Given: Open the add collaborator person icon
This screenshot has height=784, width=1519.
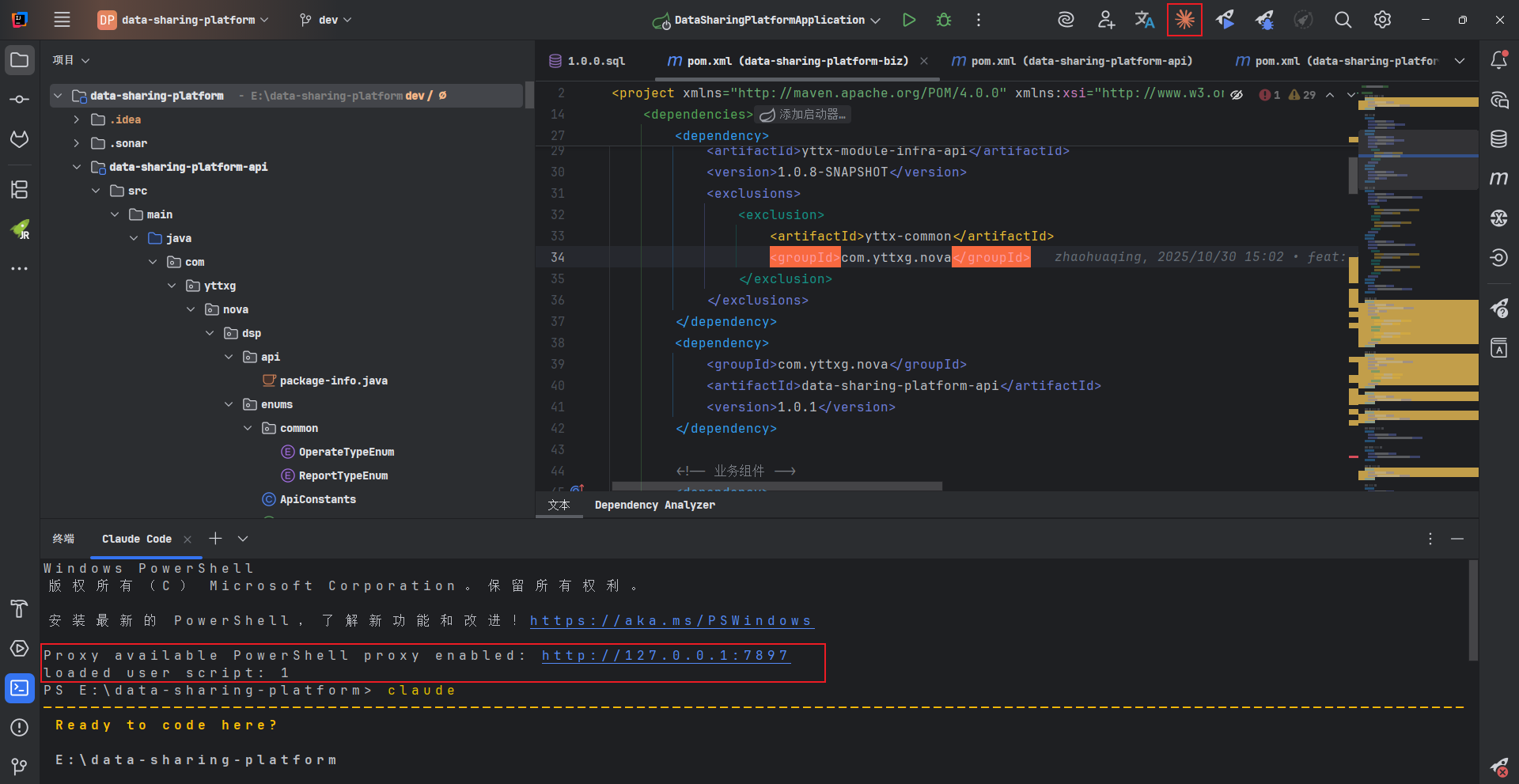Looking at the screenshot, I should tap(1106, 20).
